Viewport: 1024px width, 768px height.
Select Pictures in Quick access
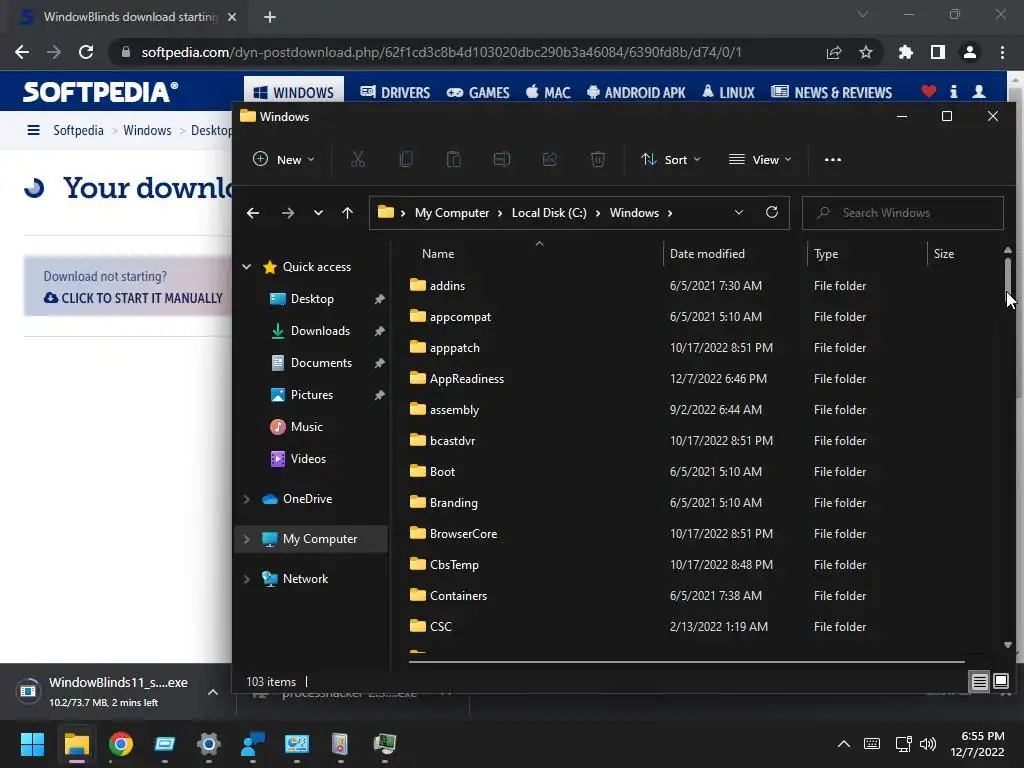coord(311,394)
